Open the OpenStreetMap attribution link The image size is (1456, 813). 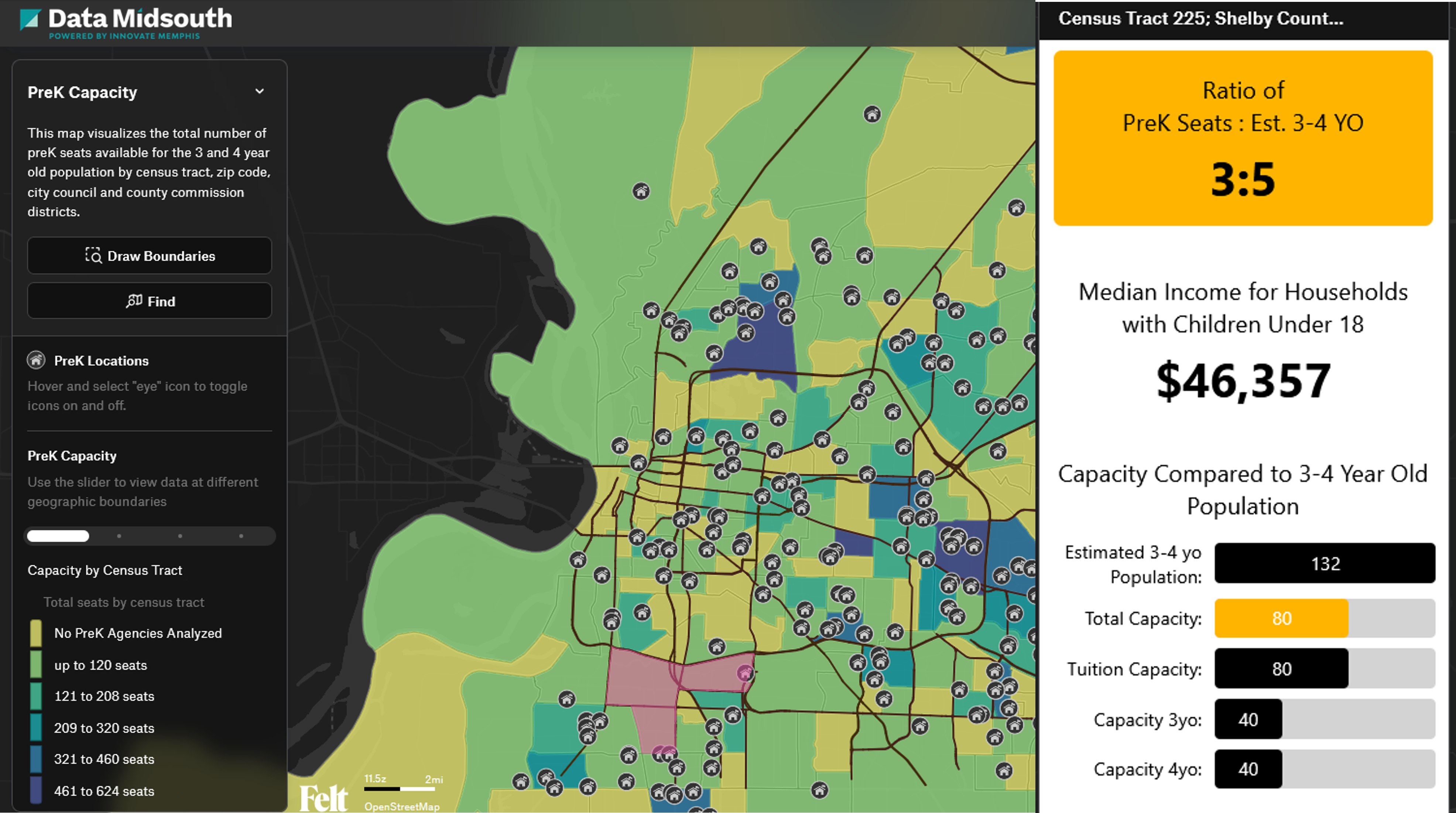[402, 807]
